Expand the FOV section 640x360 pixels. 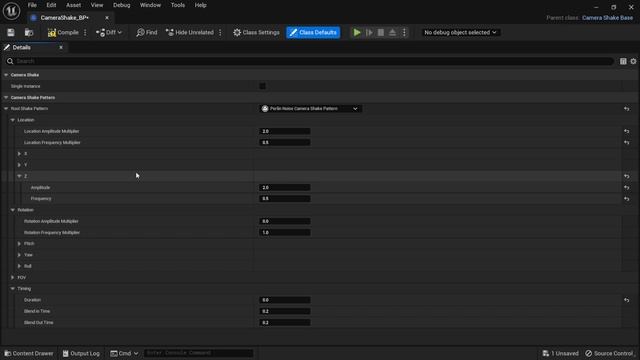13,277
